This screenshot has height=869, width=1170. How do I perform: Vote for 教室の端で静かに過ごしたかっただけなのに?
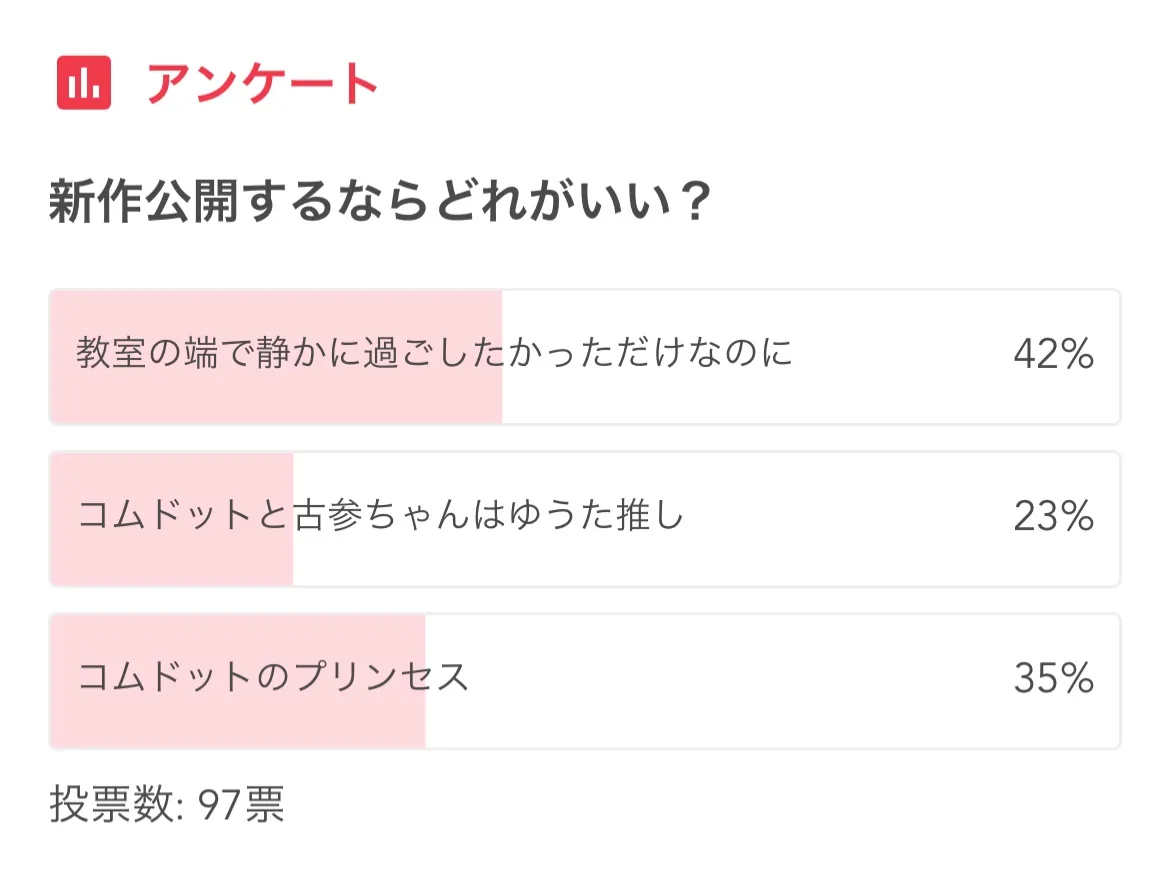pyautogui.click(x=434, y=354)
